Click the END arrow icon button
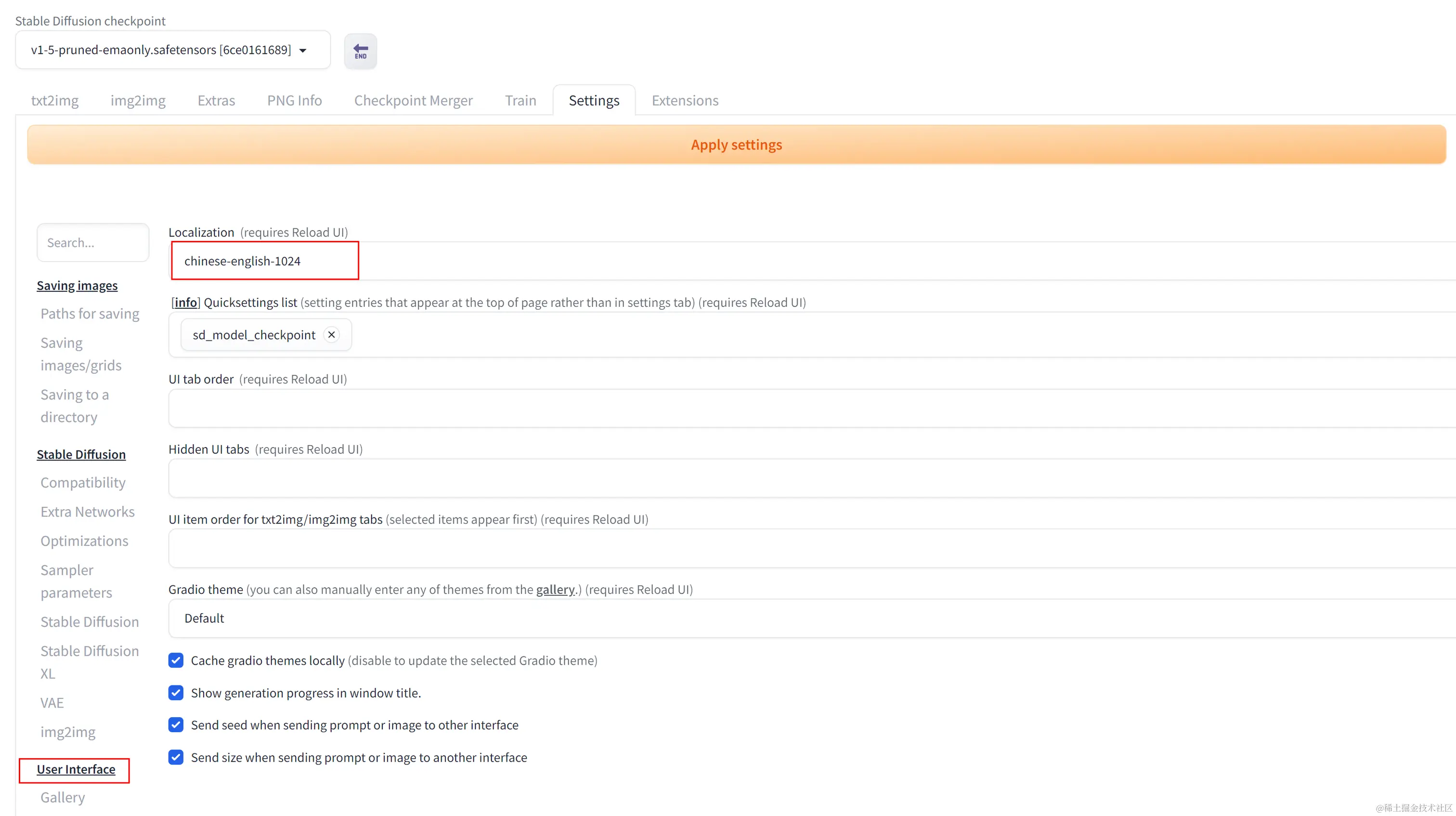The width and height of the screenshot is (1456, 816). (x=360, y=51)
